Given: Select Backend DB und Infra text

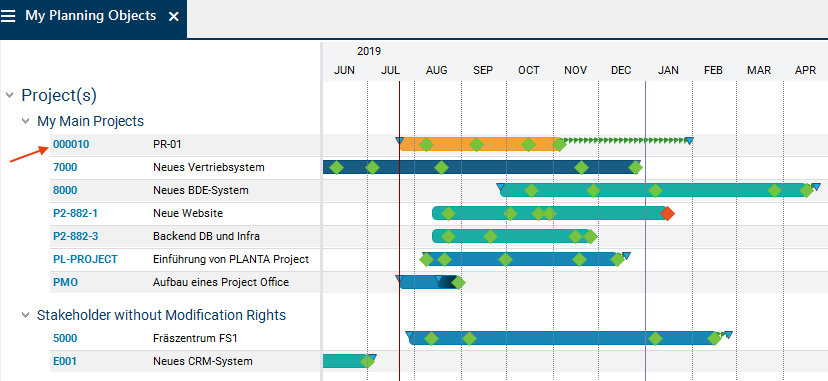Looking at the screenshot, I should [x=206, y=236].
